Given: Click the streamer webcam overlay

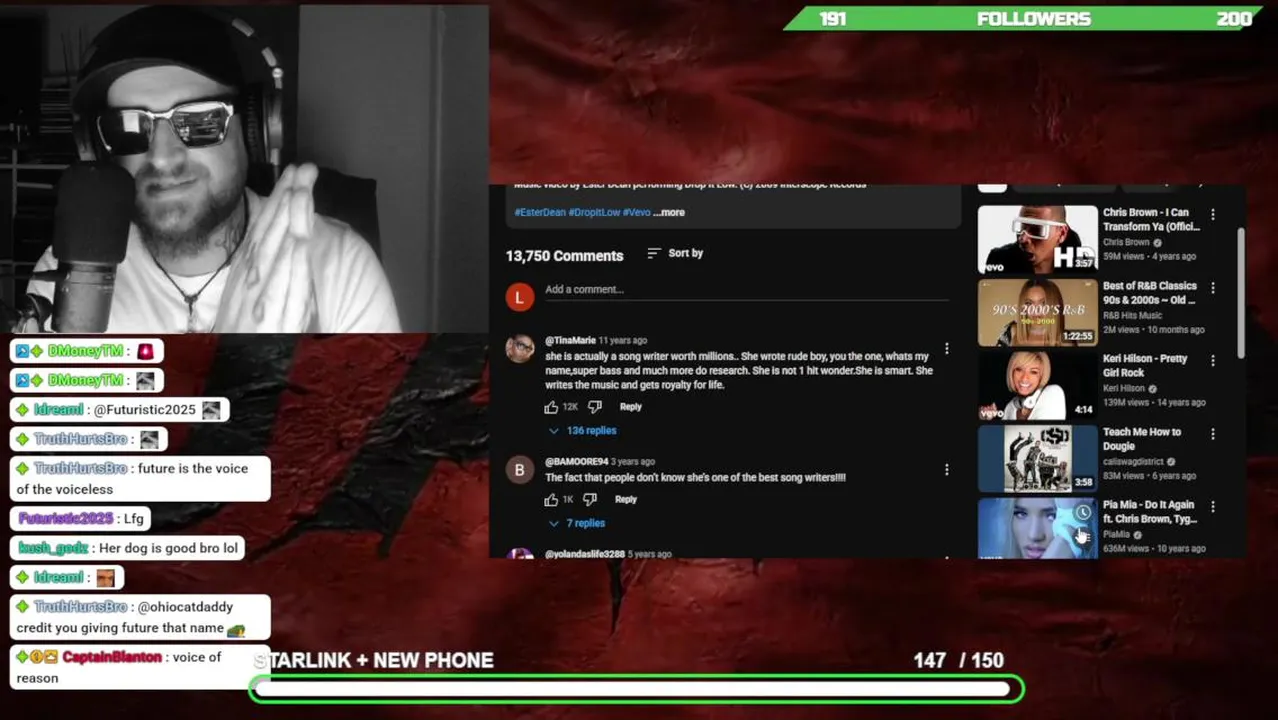Looking at the screenshot, I should 244,167.
